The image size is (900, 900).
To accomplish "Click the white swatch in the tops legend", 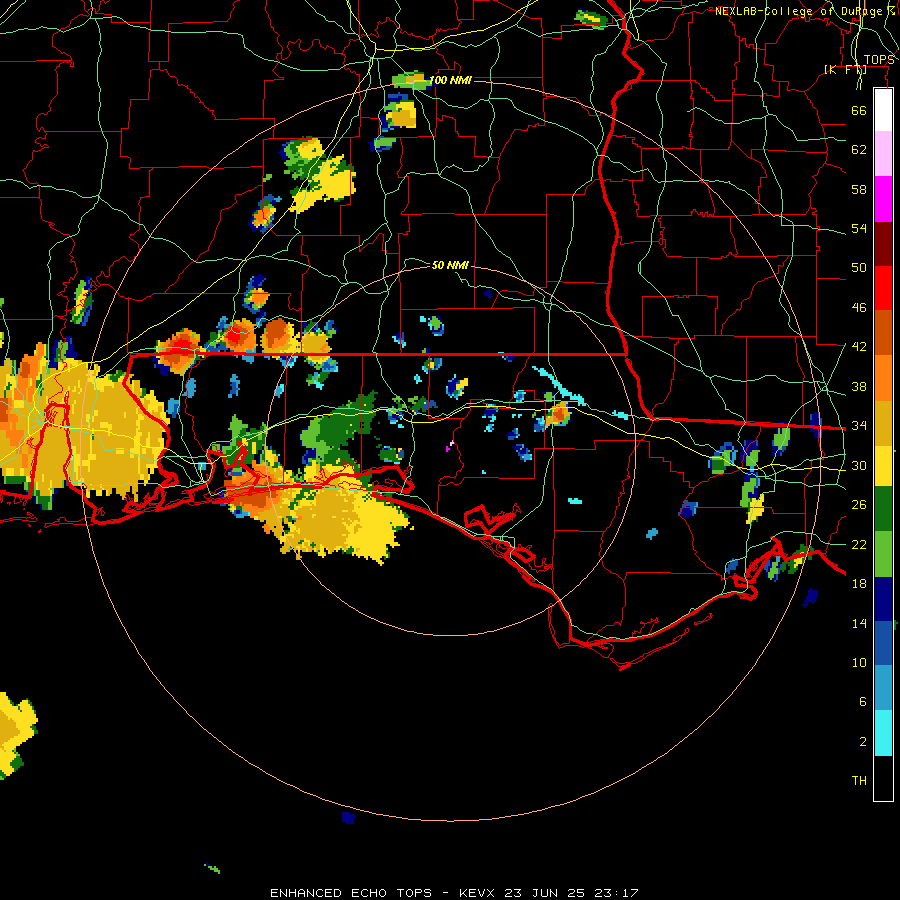I will pyautogui.click(x=883, y=110).
